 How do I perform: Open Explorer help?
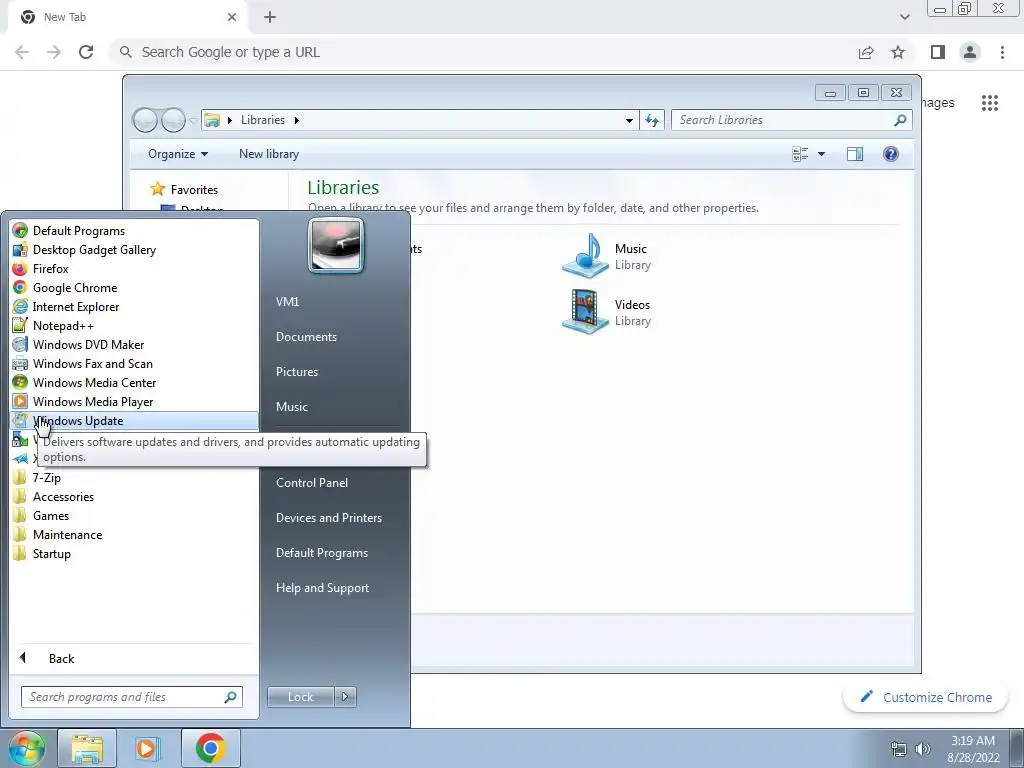891,154
